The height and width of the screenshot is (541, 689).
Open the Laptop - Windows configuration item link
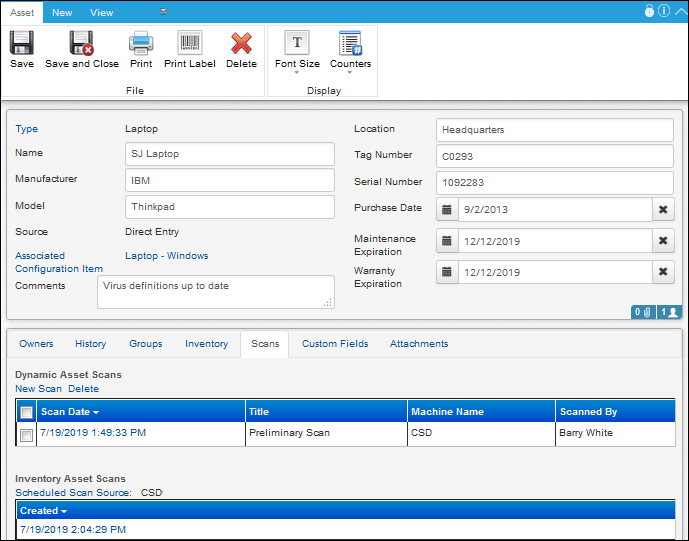[167, 256]
